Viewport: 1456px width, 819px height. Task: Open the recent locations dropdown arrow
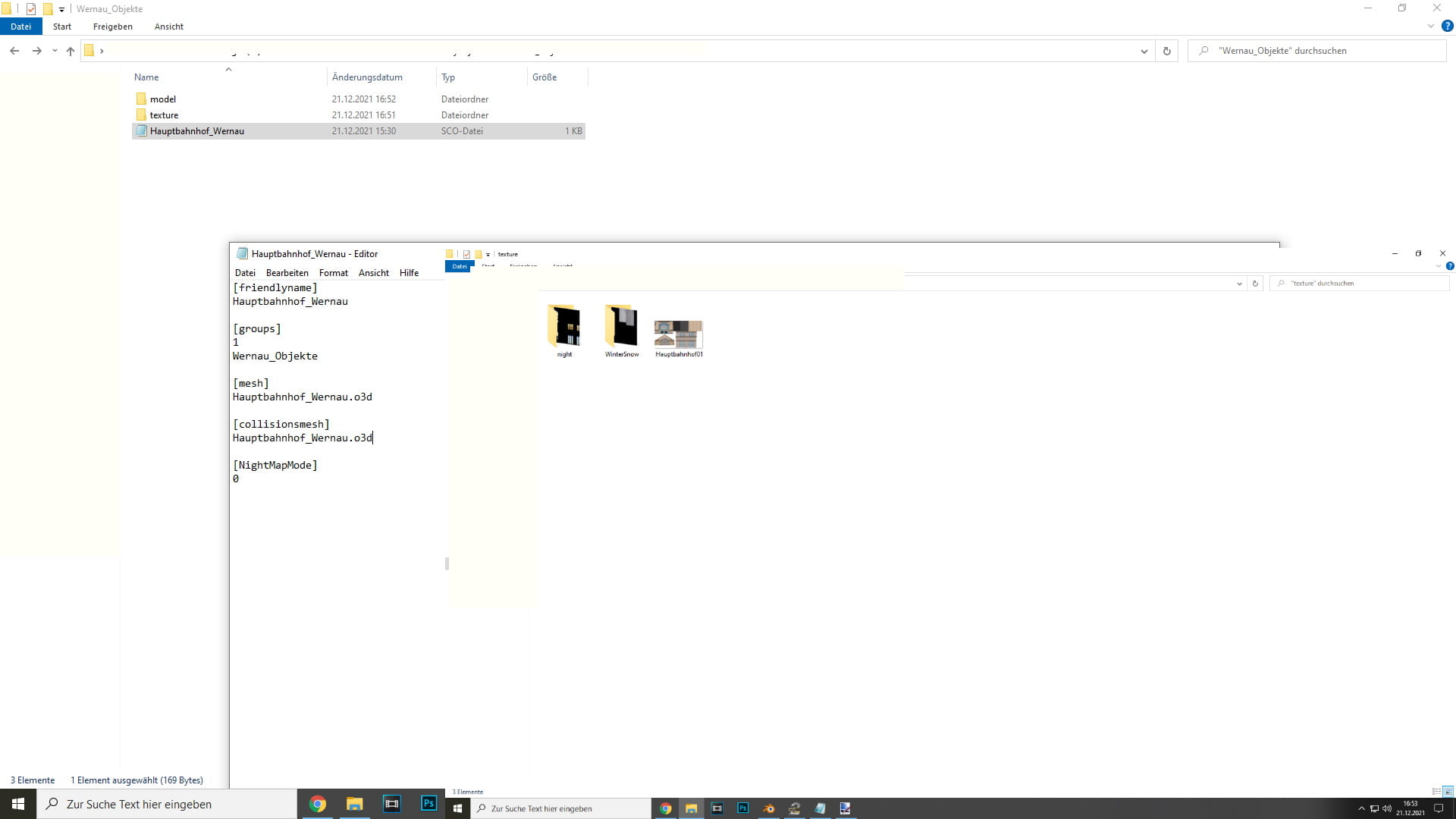click(x=55, y=51)
